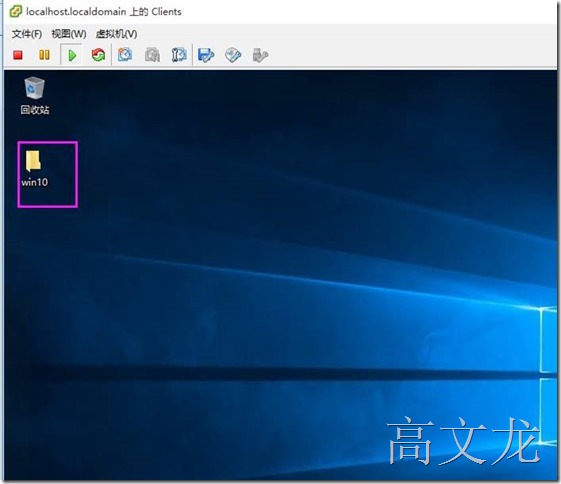Open the 文件(F) menu
The width and height of the screenshot is (561, 484).
(x=27, y=34)
